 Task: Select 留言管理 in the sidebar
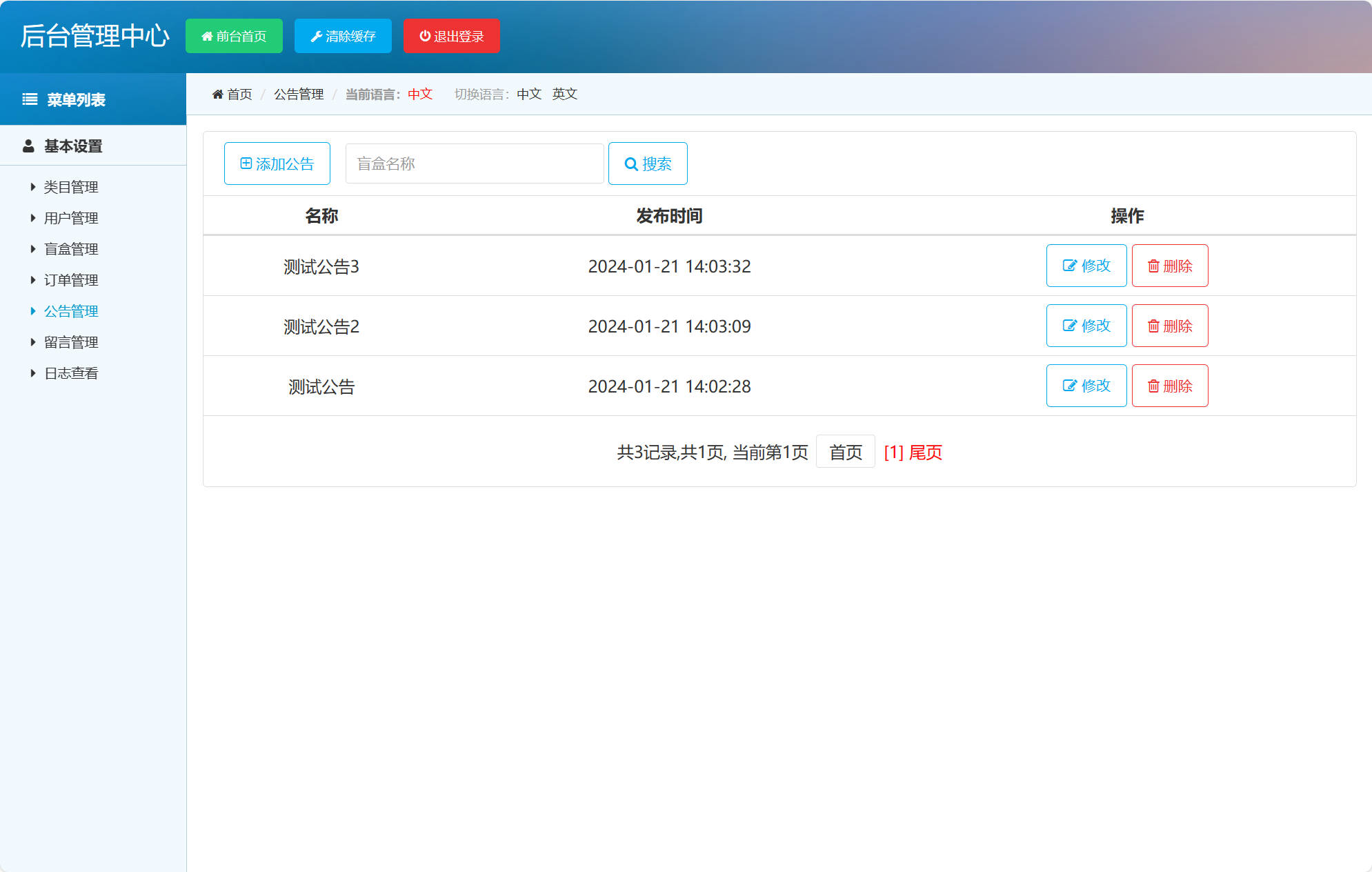[x=71, y=341]
